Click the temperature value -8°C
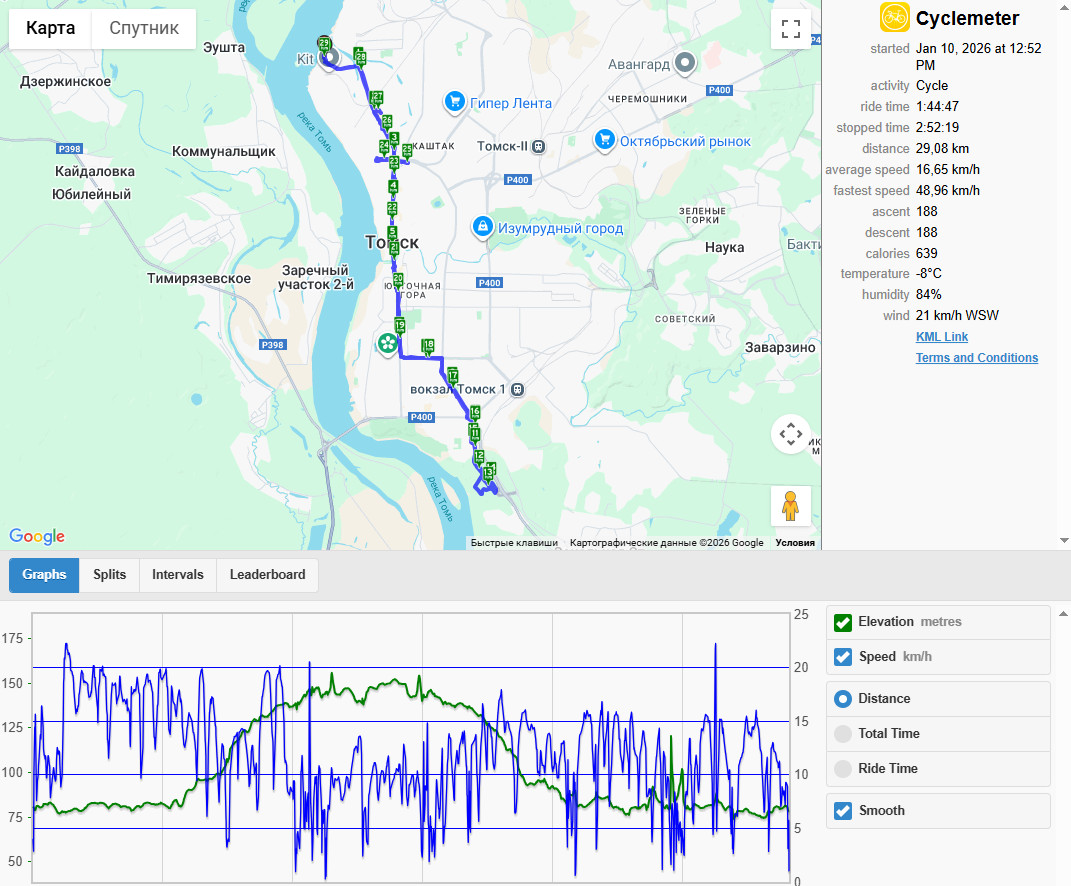Image resolution: width=1071 pixels, height=886 pixels. (x=928, y=273)
